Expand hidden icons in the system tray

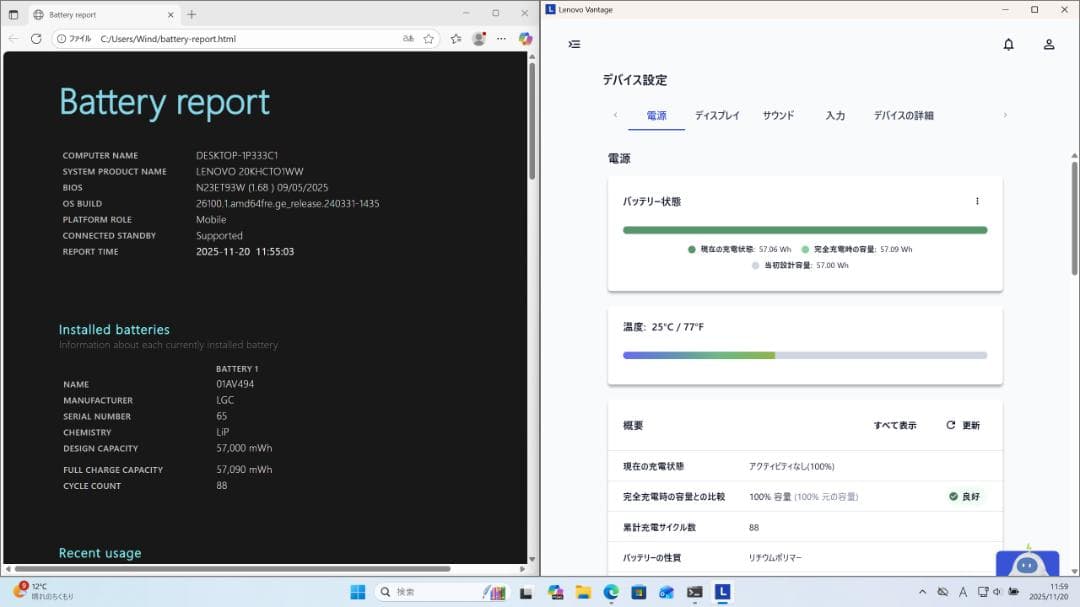pyautogui.click(x=922, y=593)
